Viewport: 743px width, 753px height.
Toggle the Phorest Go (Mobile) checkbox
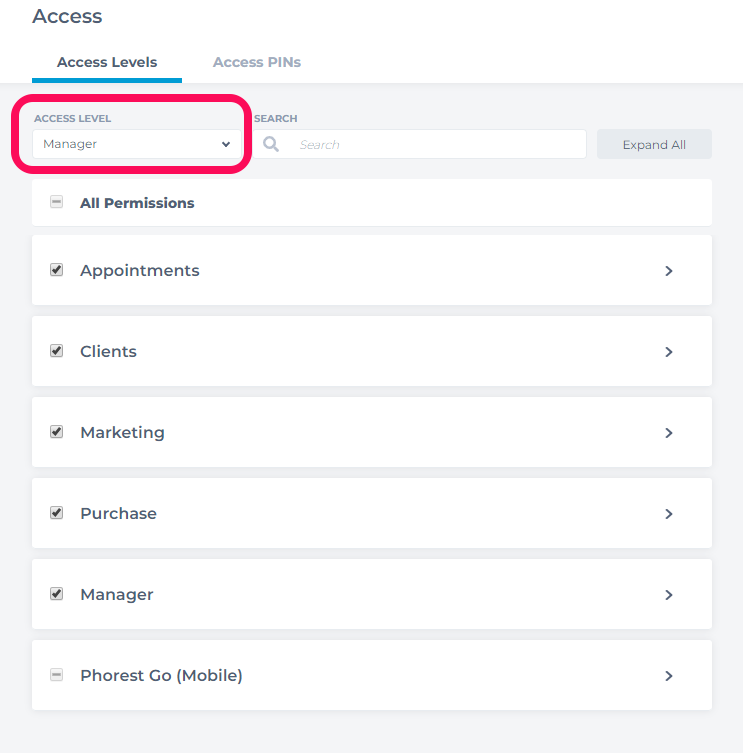[57, 675]
